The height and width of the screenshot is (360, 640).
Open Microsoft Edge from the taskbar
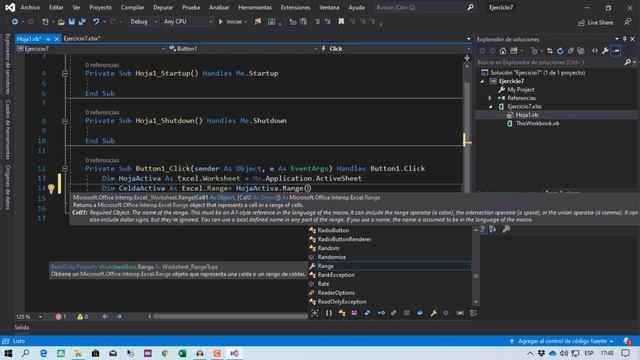tap(43, 353)
